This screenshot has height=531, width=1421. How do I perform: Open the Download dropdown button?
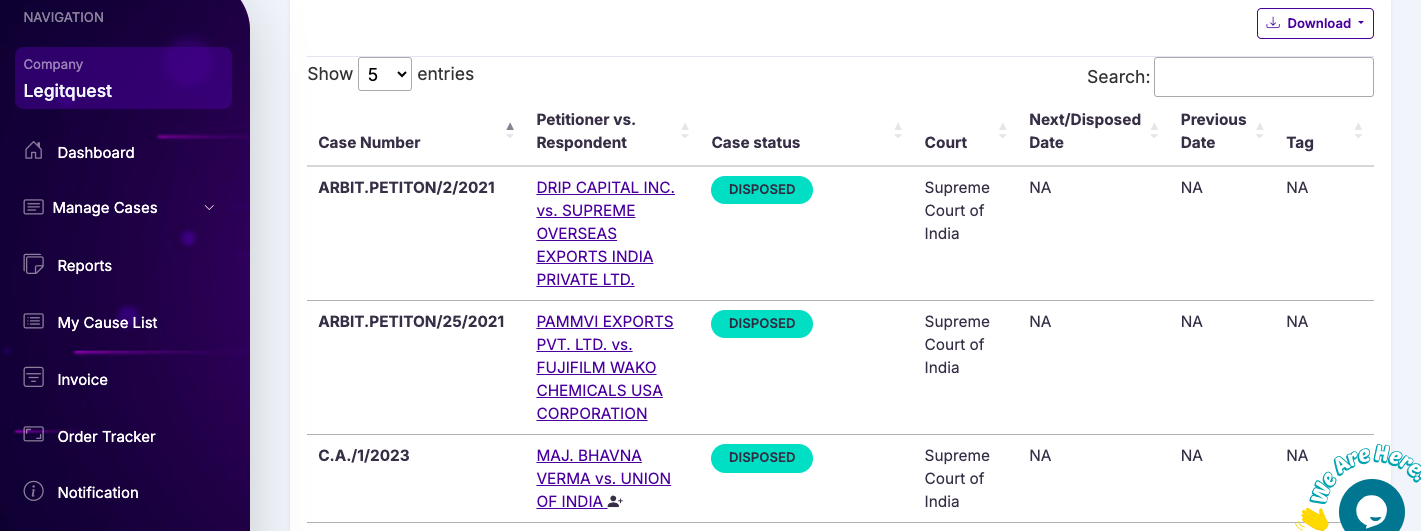click(1315, 23)
